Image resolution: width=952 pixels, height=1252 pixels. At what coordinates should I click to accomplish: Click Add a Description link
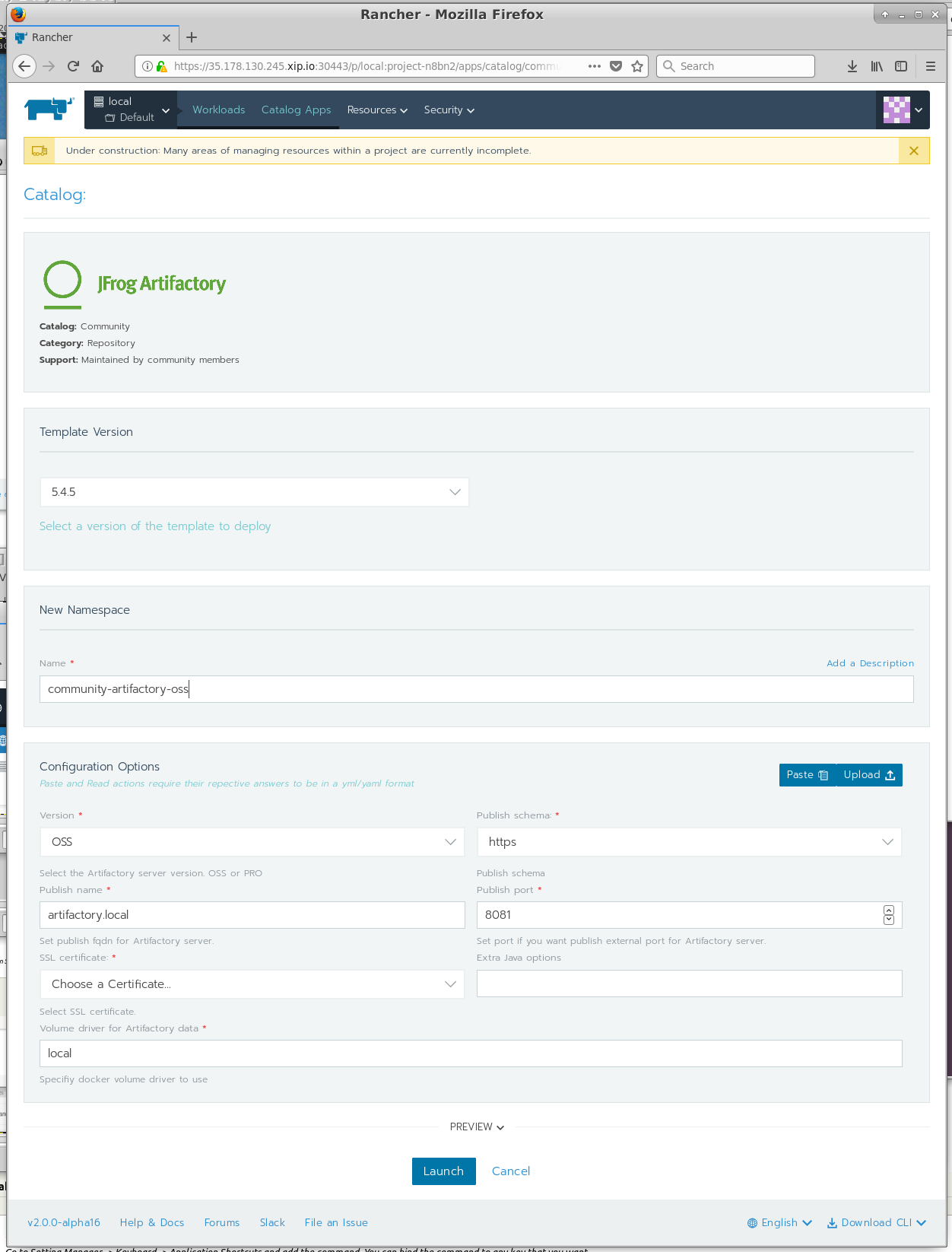pos(870,663)
